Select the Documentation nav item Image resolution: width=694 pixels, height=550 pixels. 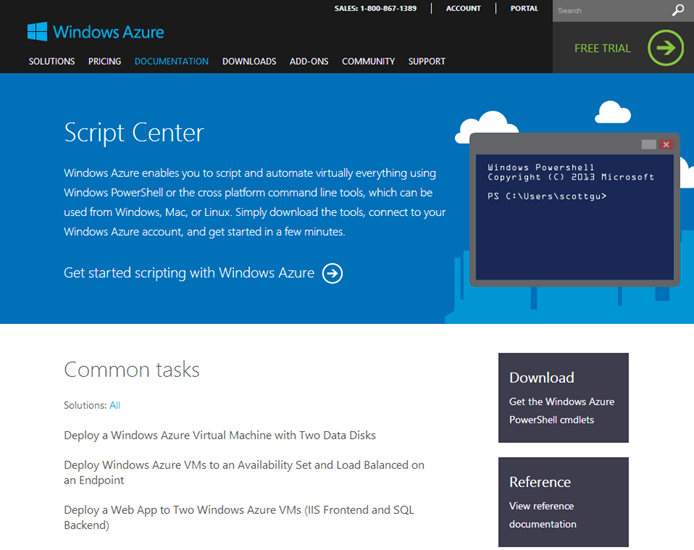click(171, 62)
